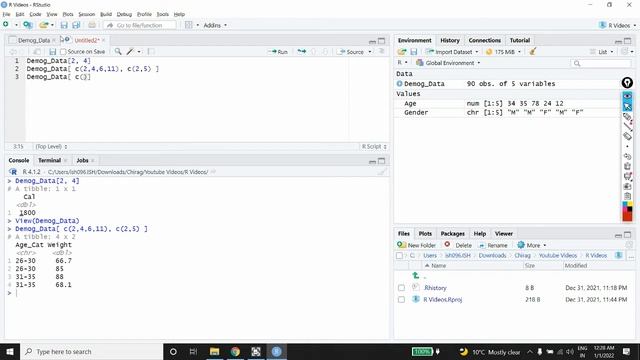The image size is (640, 360).
Task: Open the R Videos project dropdown
Action: coord(617,25)
